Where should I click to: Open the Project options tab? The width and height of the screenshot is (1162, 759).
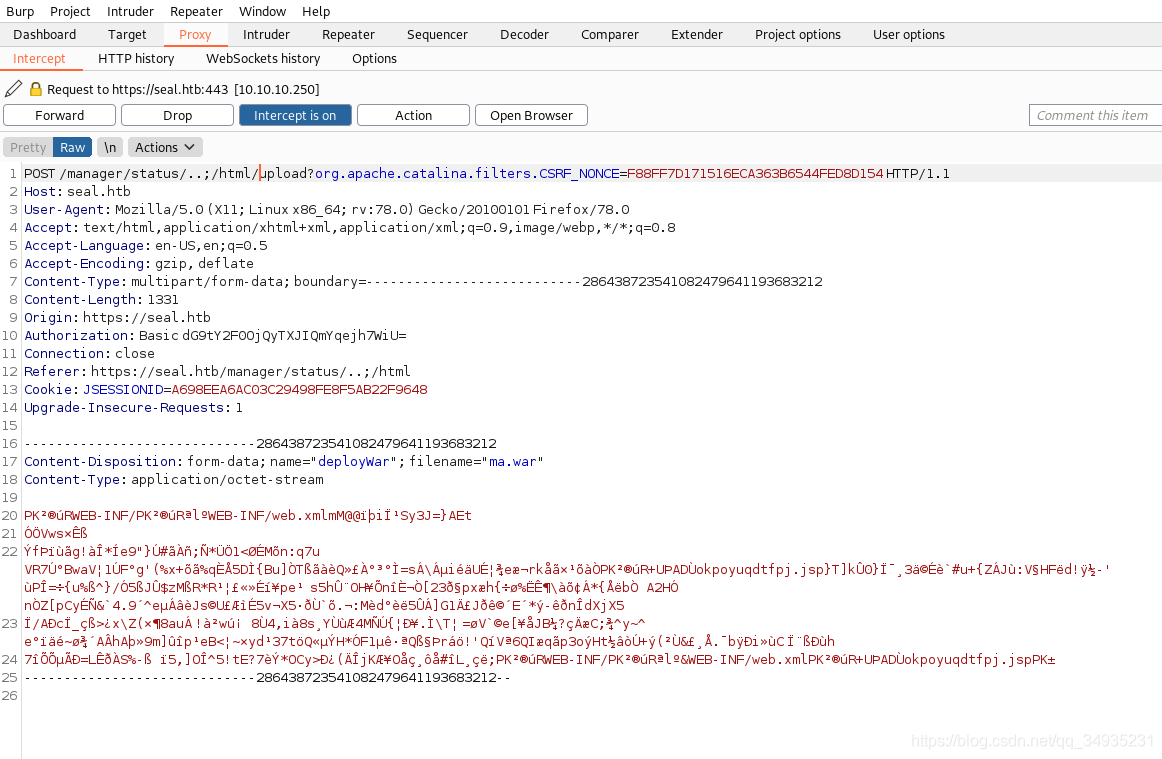click(797, 34)
